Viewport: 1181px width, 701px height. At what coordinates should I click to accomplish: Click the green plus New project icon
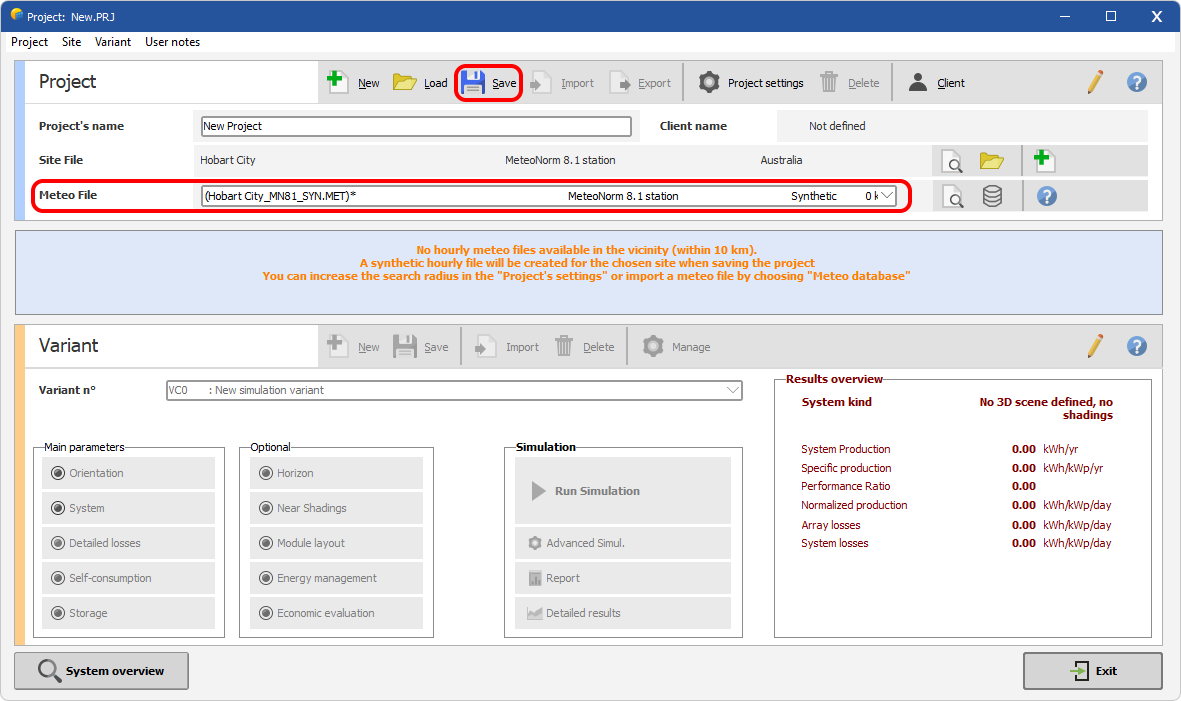337,81
